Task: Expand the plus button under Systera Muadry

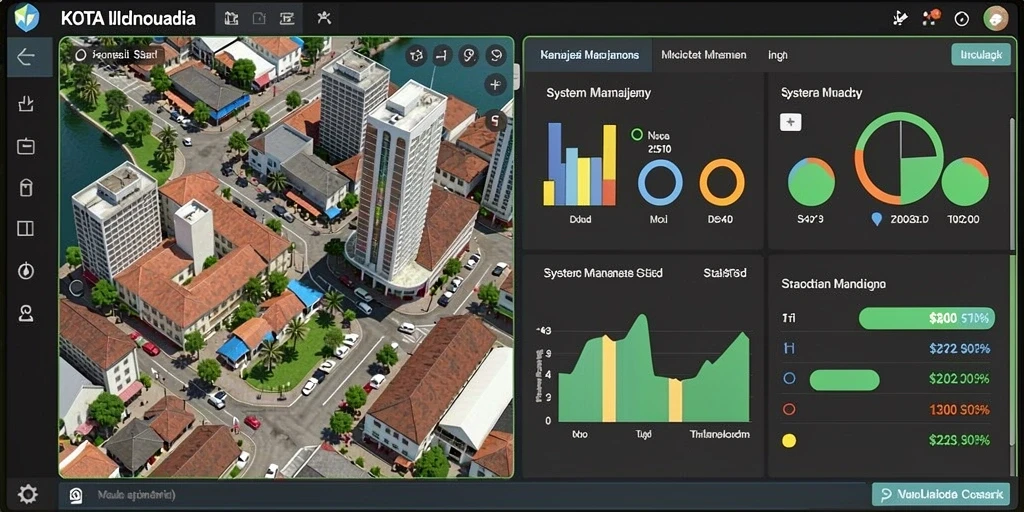Action: (x=791, y=122)
